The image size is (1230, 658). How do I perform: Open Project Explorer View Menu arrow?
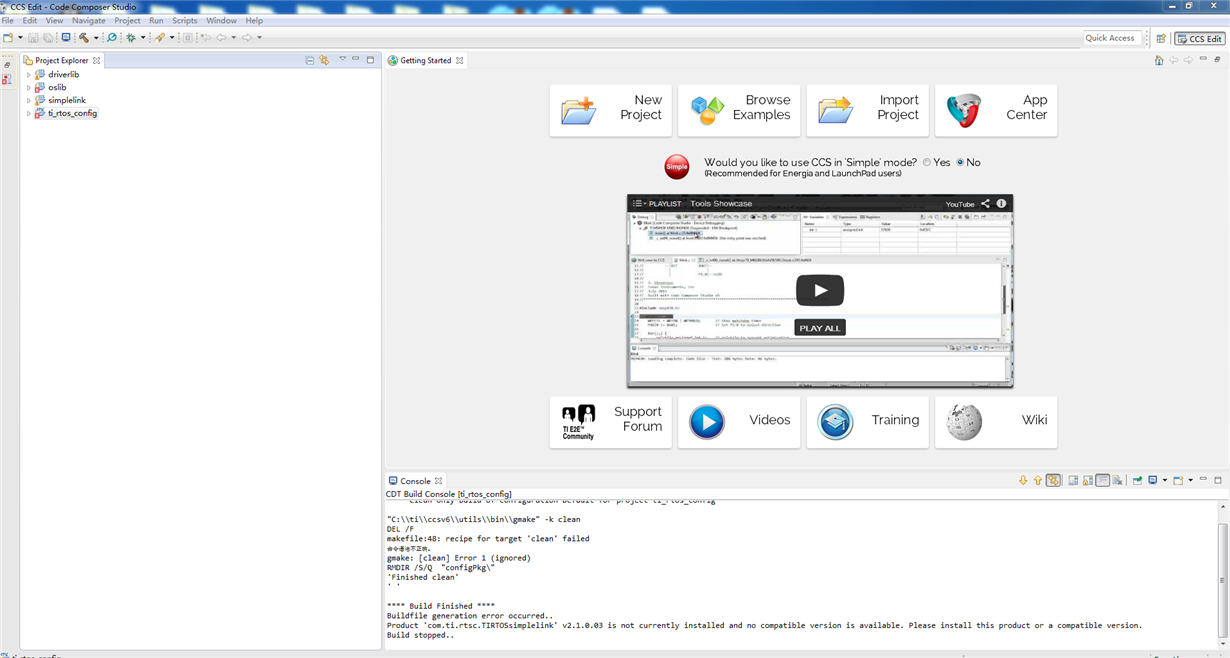pos(342,59)
